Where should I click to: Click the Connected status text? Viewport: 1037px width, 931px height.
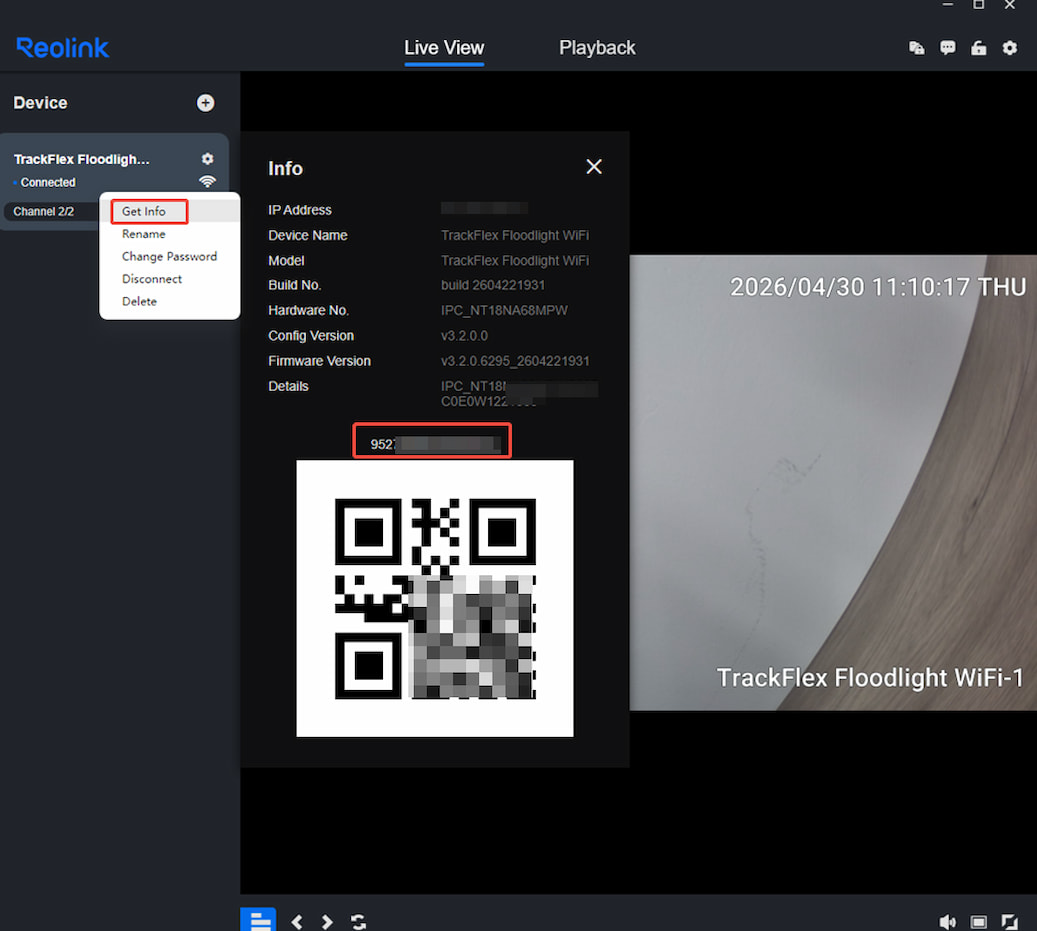coord(48,182)
